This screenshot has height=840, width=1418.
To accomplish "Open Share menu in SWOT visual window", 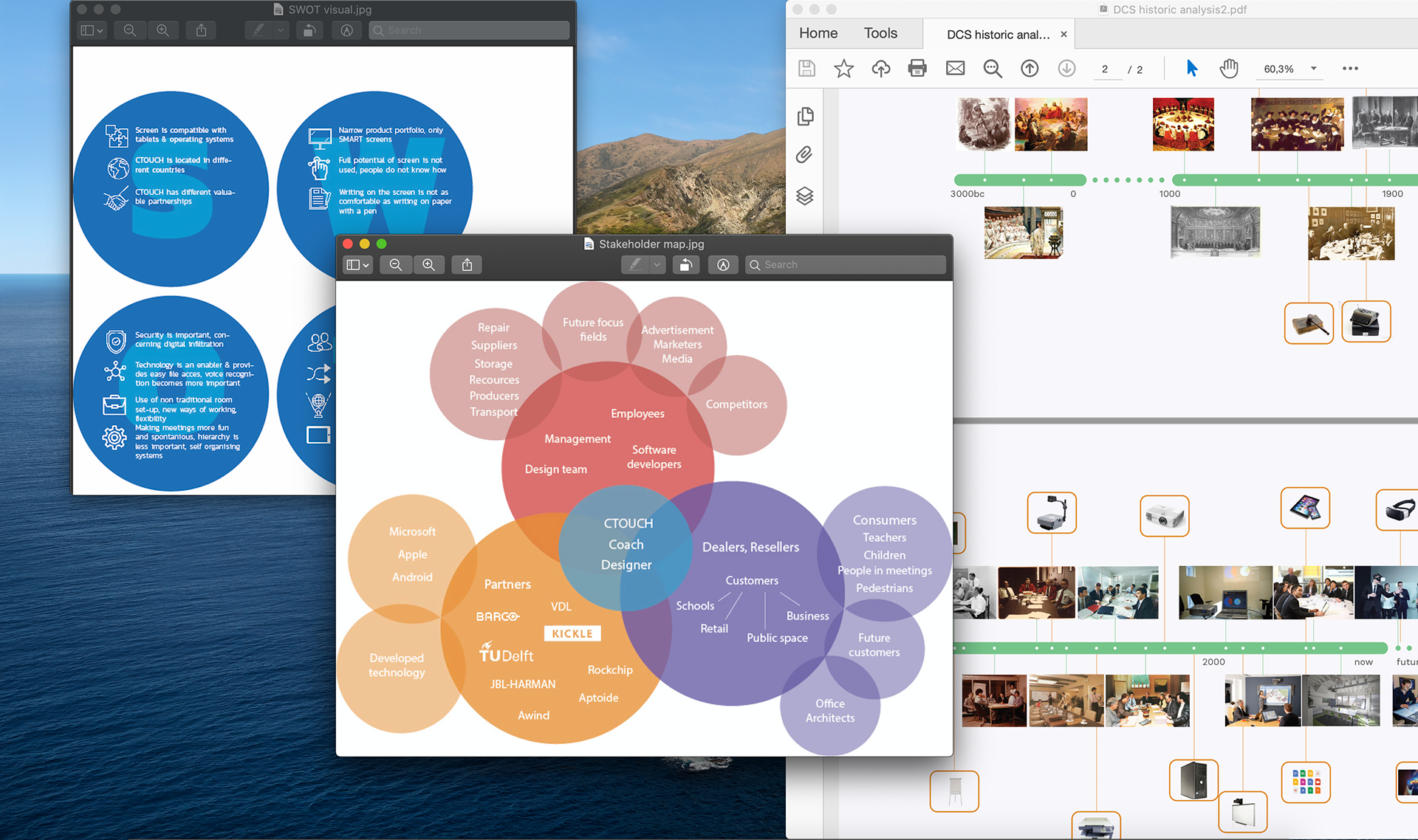I will pyautogui.click(x=201, y=30).
